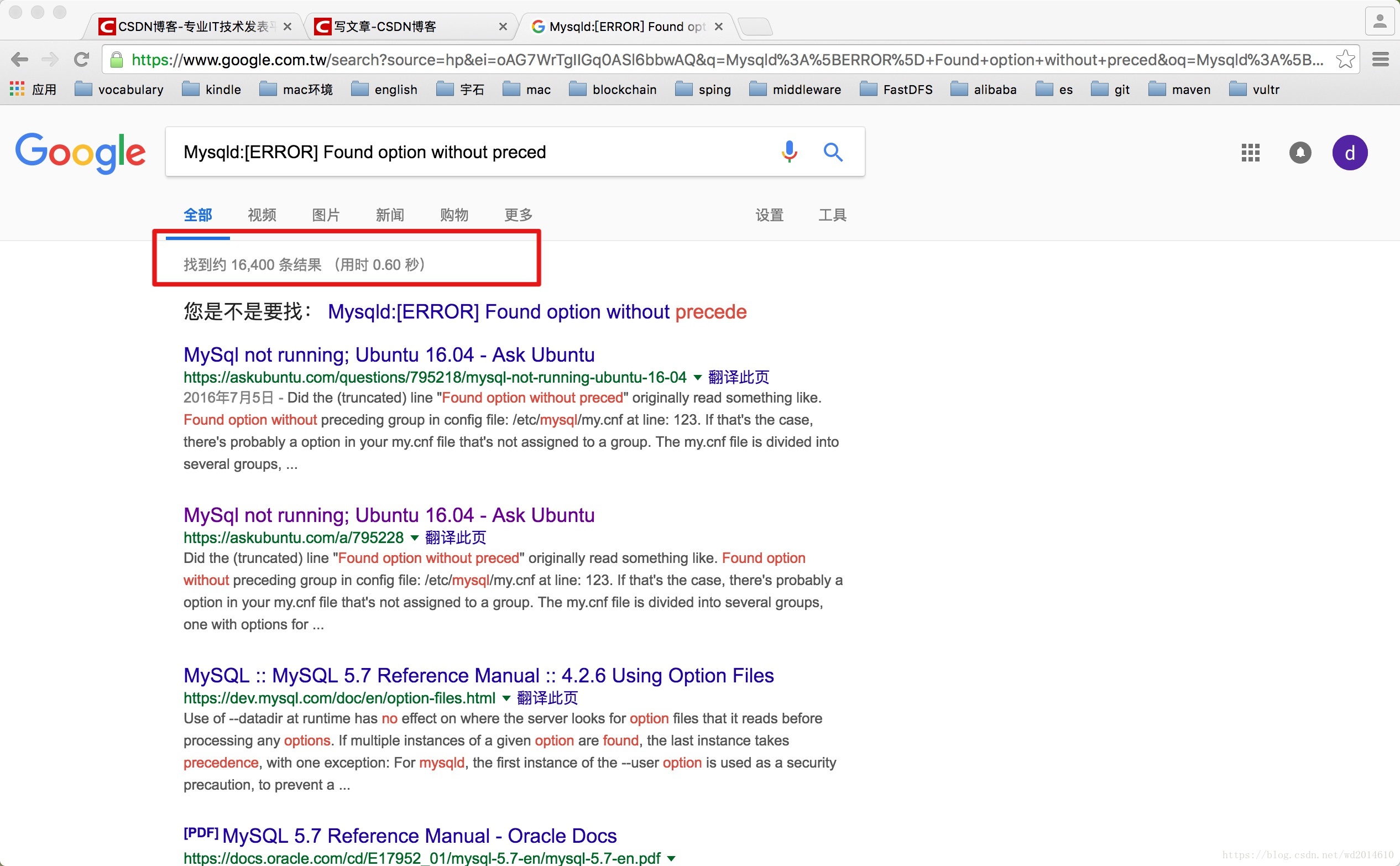1400x866 pixels.
Task: Open the Chrome profile person icon
Action: (1380, 22)
